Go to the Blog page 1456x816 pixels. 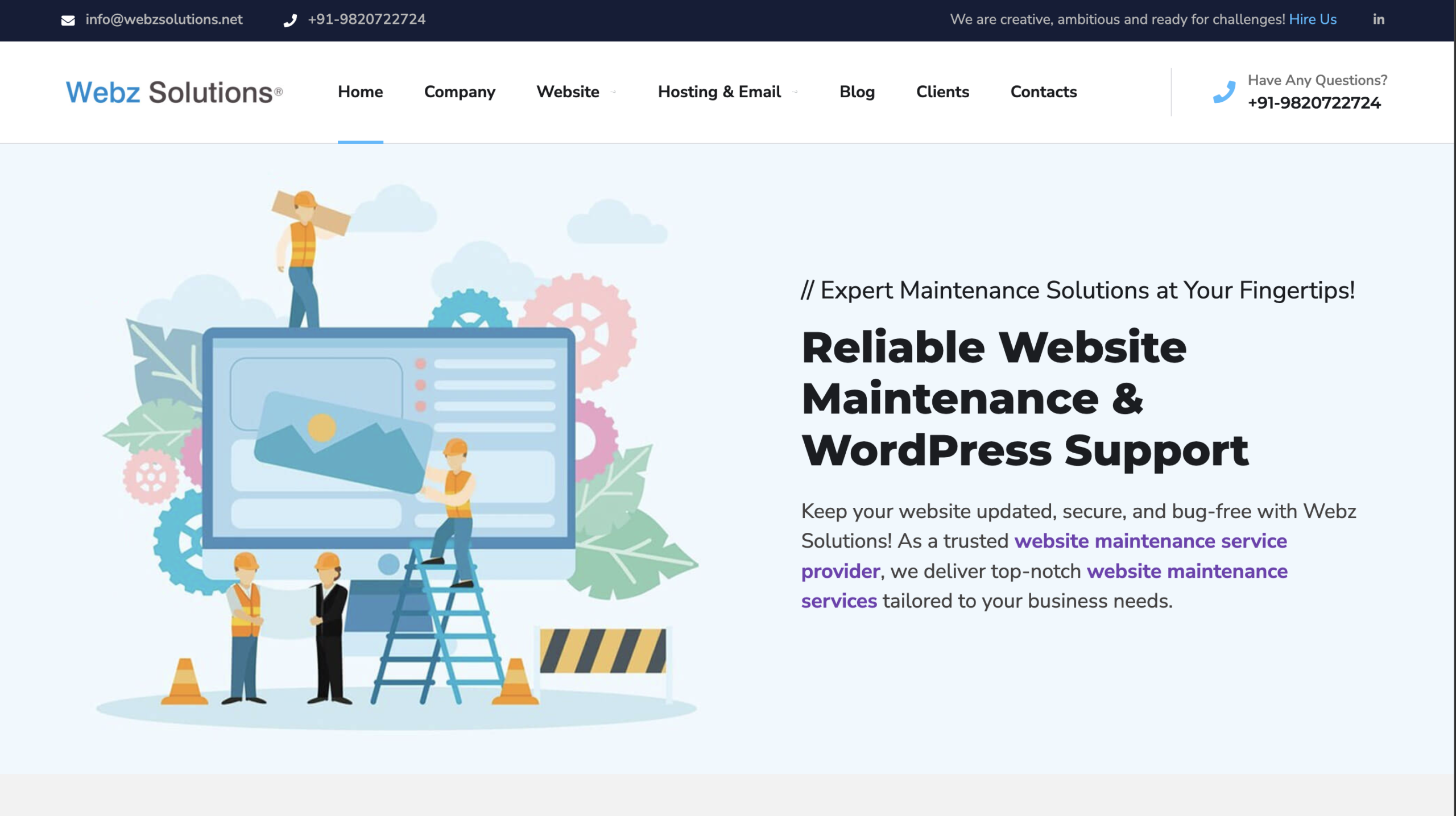coord(857,92)
